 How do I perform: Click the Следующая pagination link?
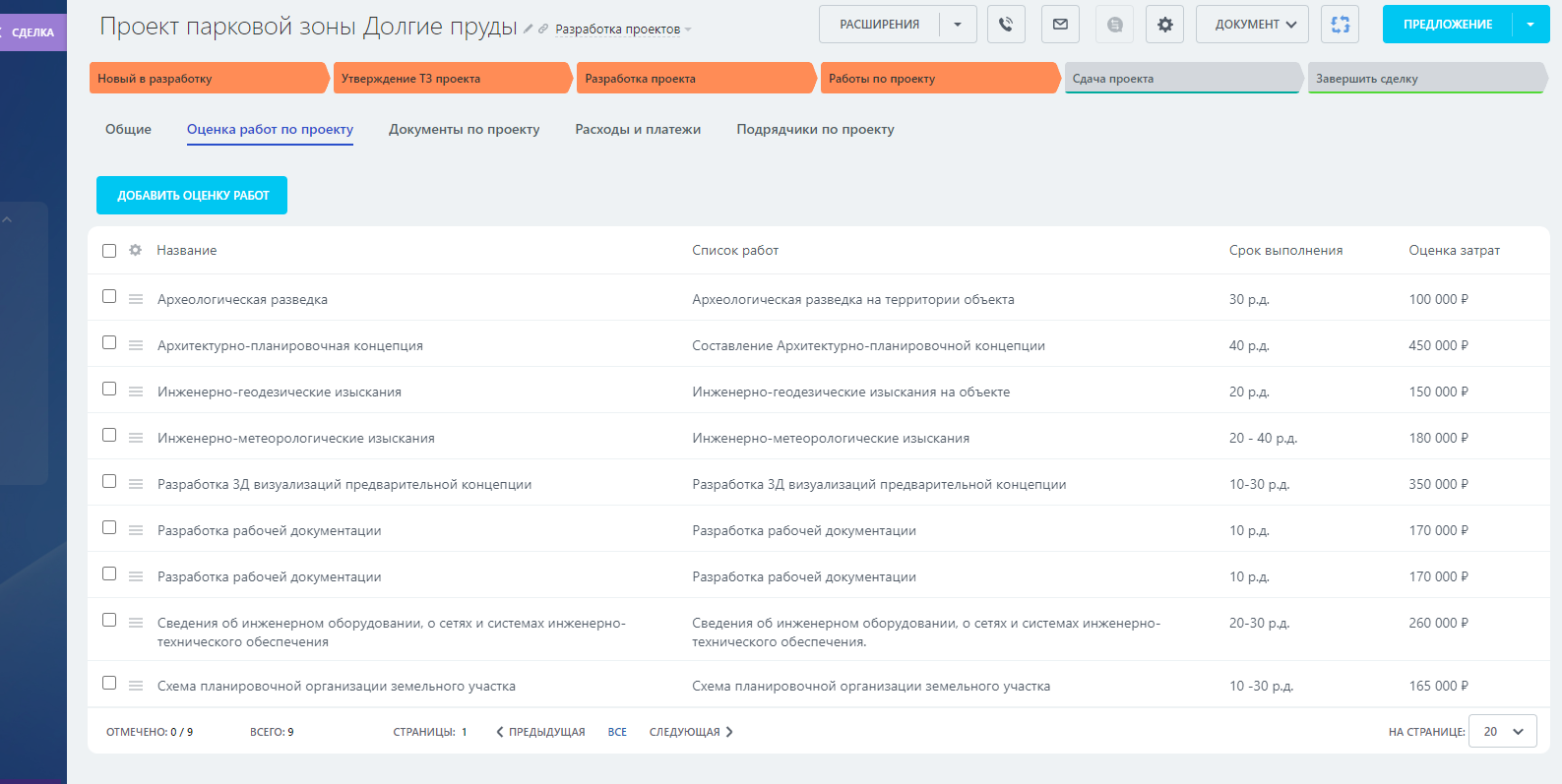click(x=691, y=732)
